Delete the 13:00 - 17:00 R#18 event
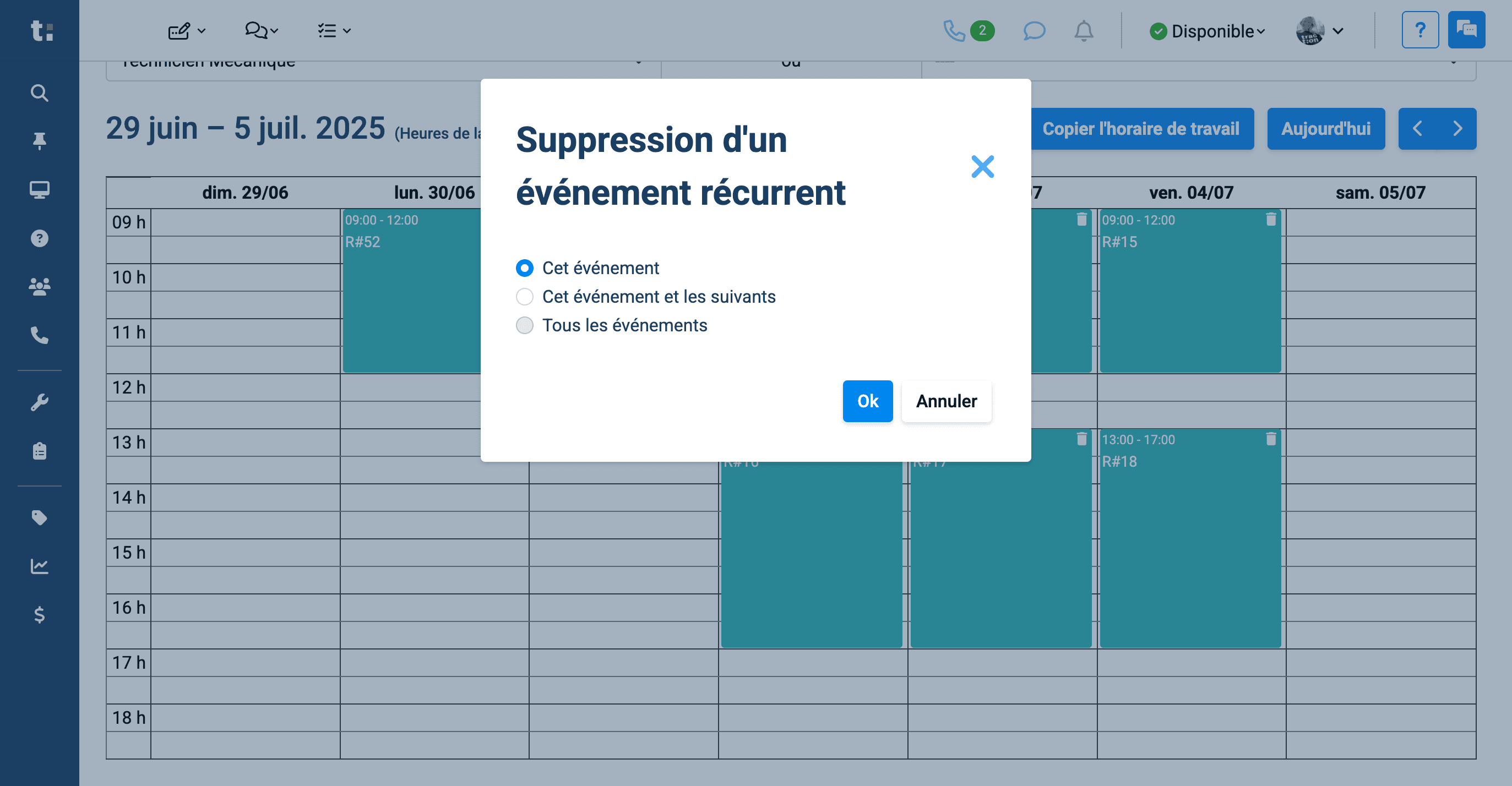This screenshot has width=1512, height=786. [1271, 439]
